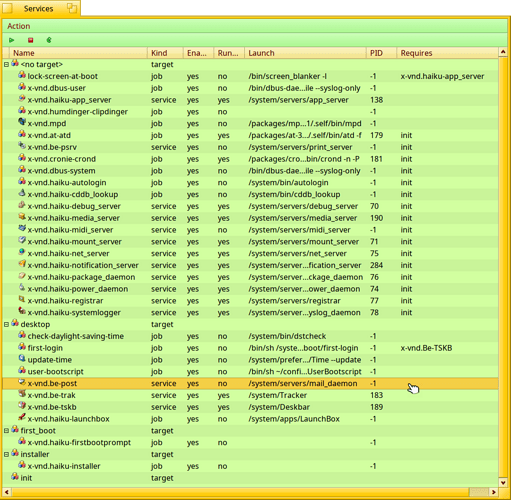The image size is (511, 500).
Task: Click the x-vnd.dbus-user row icon
Action: [22, 87]
